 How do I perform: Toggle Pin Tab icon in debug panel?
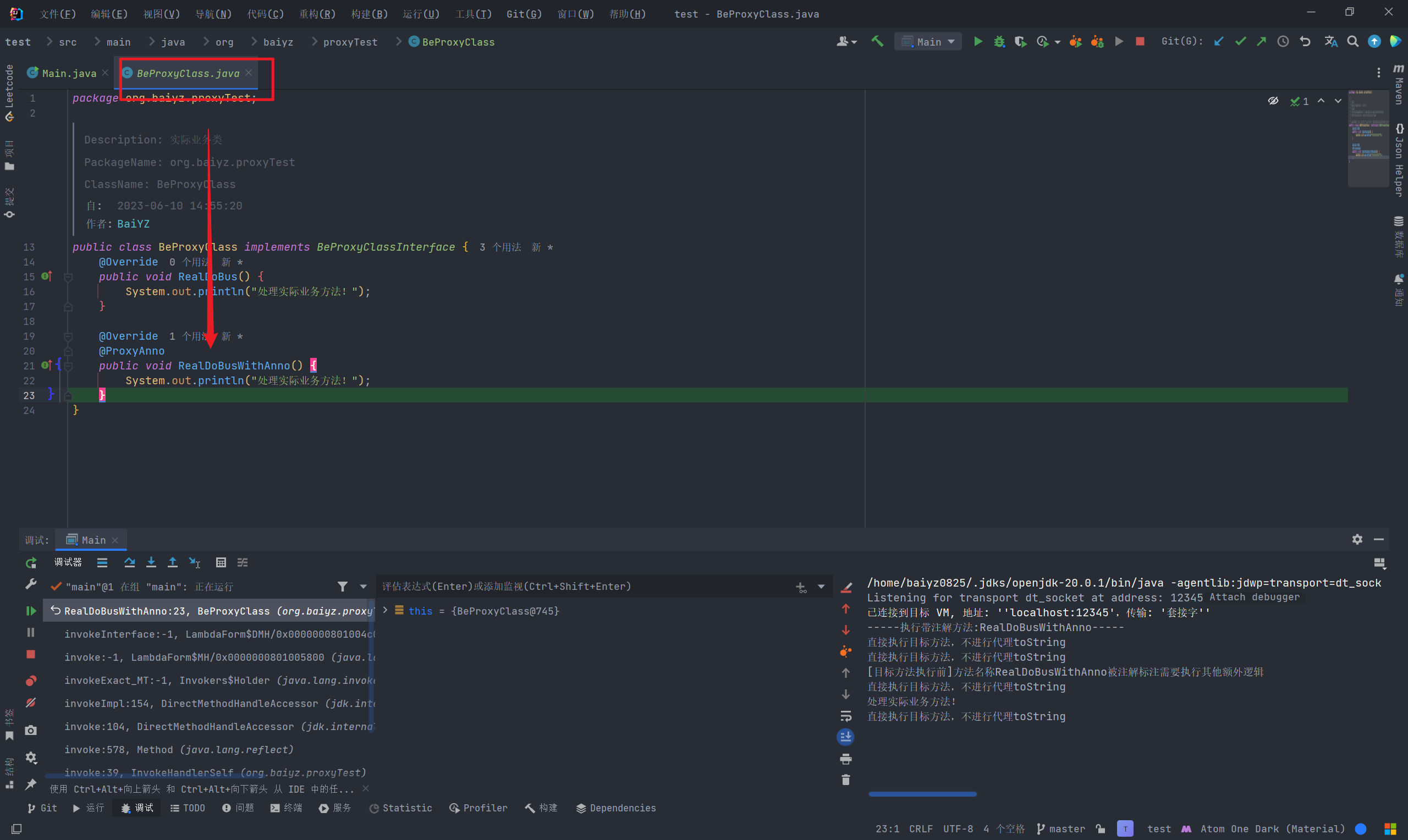(x=31, y=784)
